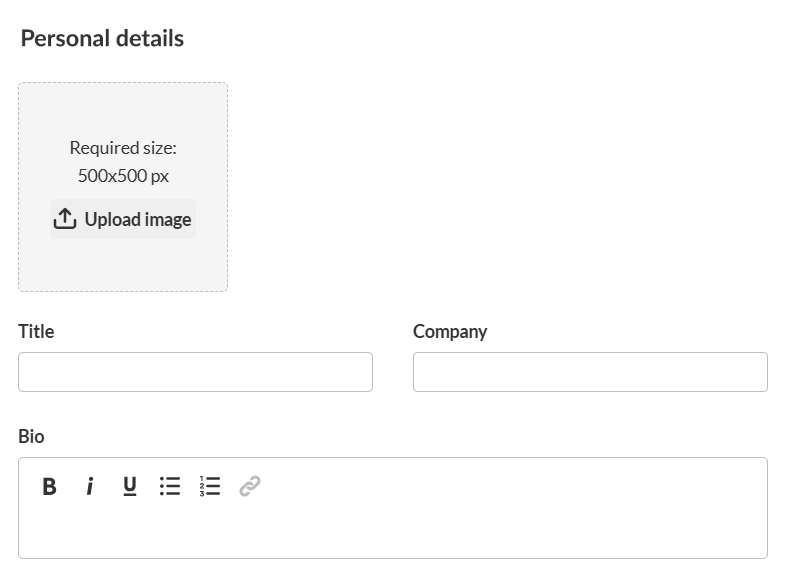Click empty toolbar space right of link icon
Viewport: 785px width, 582px height.
click(x=500, y=487)
